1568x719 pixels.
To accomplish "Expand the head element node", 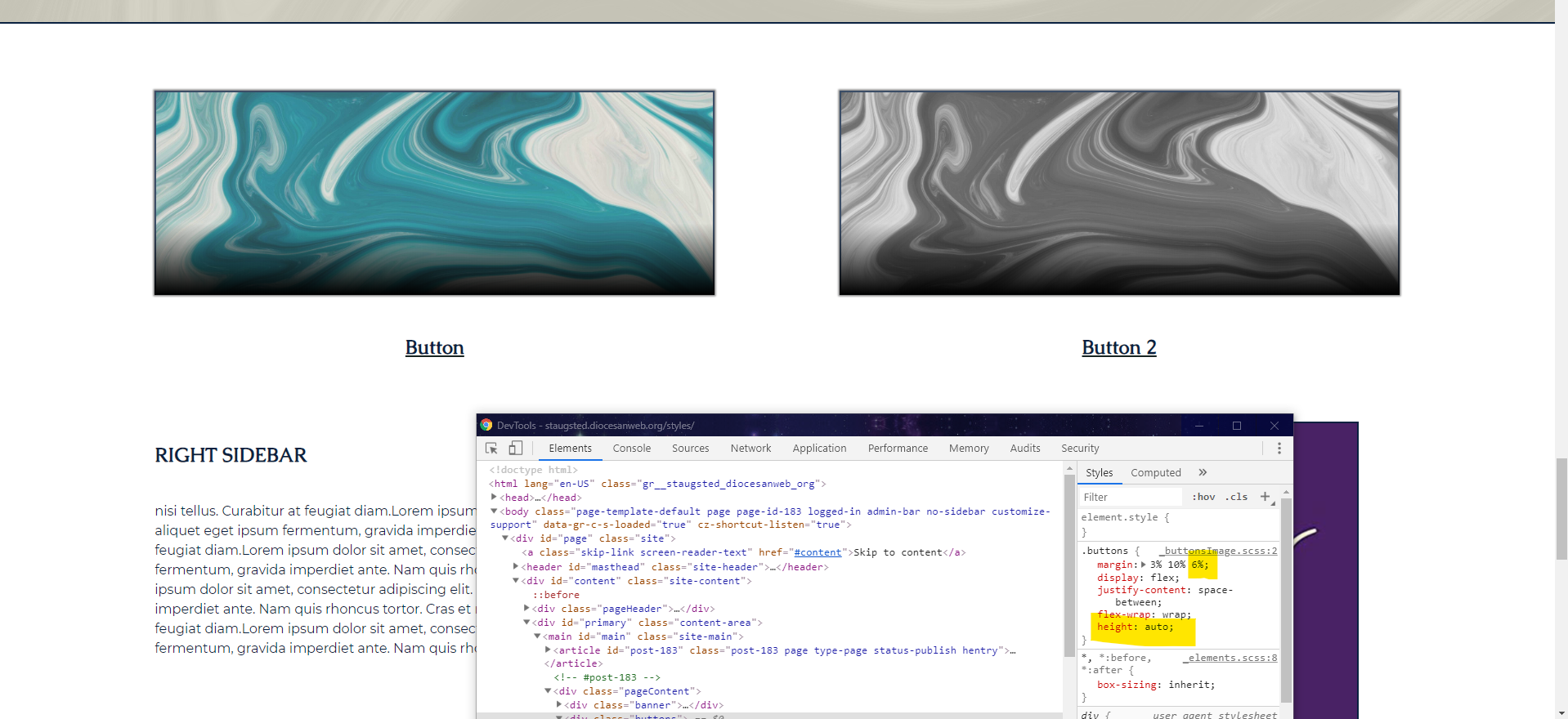I will pos(494,497).
